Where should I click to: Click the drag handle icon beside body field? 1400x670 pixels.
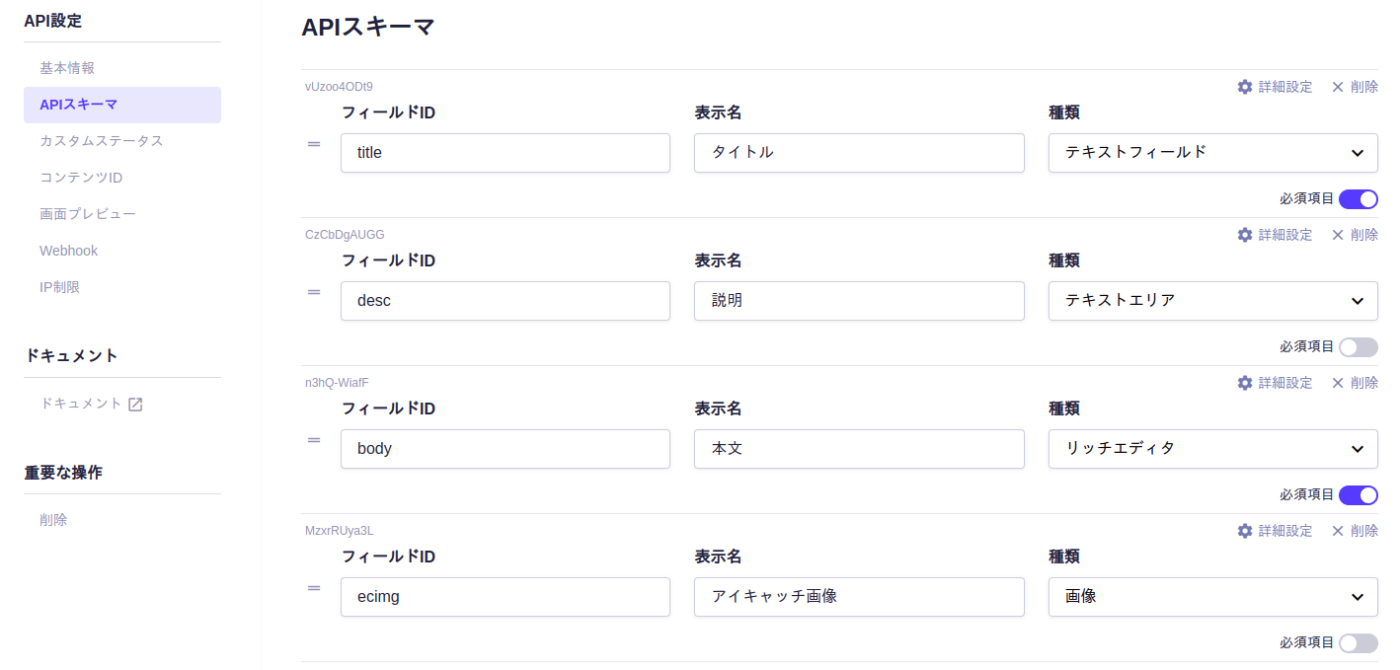[x=314, y=440]
